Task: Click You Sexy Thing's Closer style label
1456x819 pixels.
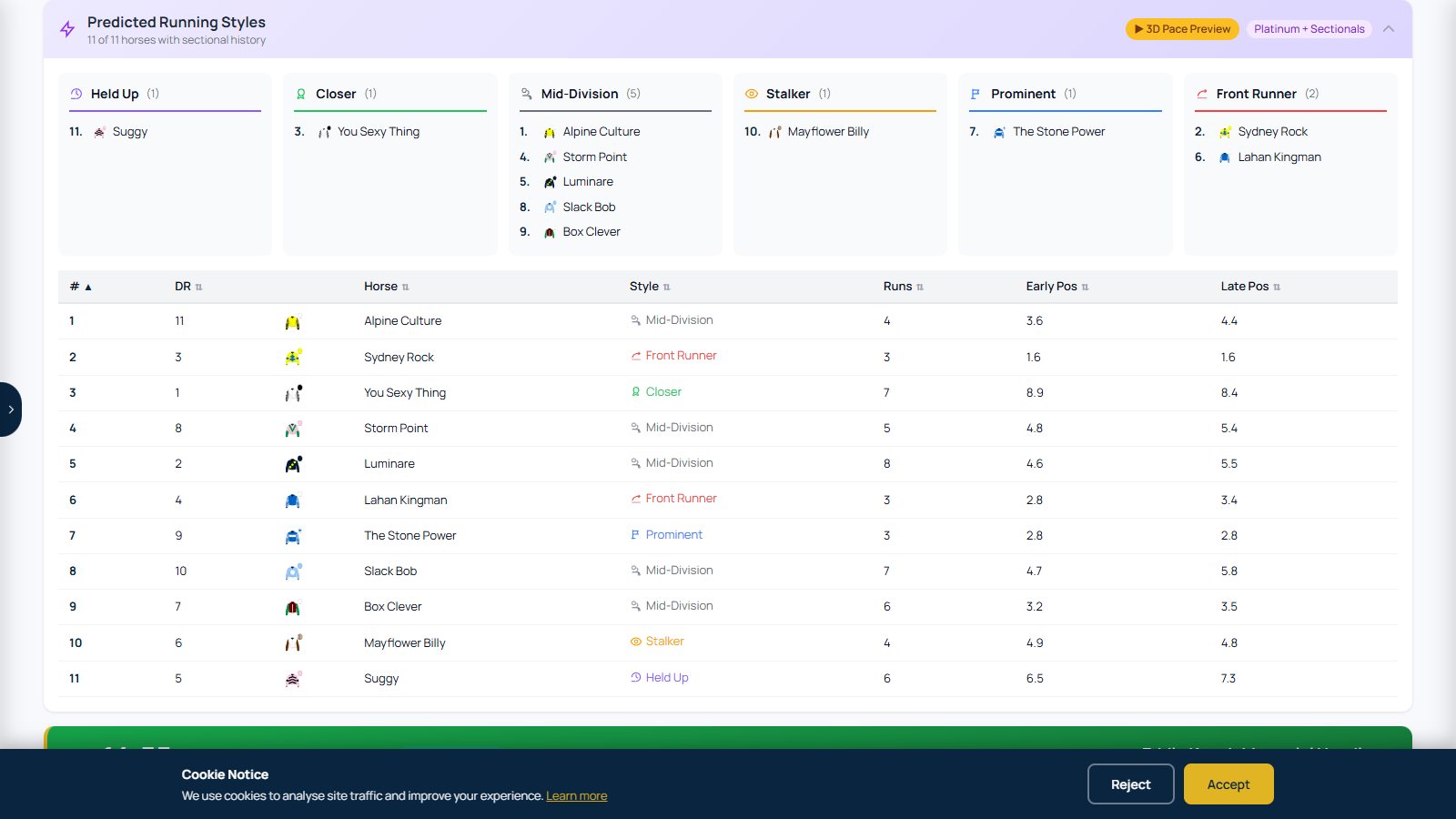Action: click(656, 392)
